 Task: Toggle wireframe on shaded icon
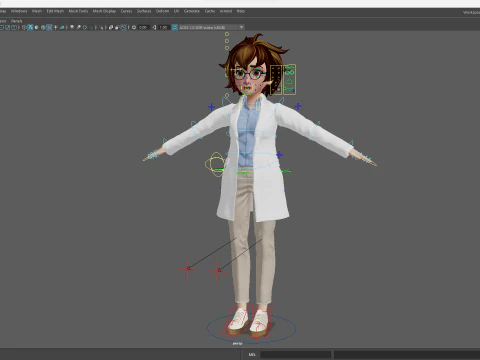[43, 27]
